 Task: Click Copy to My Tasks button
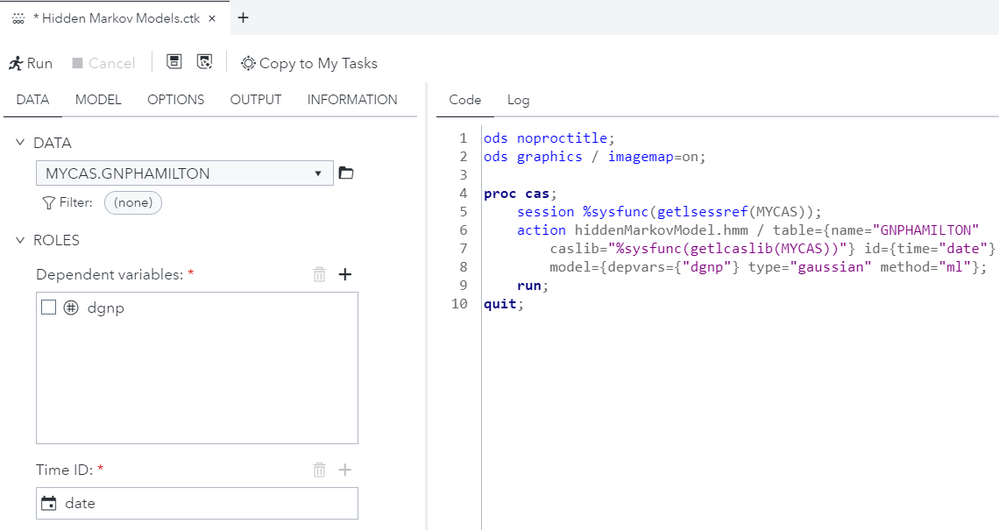pos(308,63)
